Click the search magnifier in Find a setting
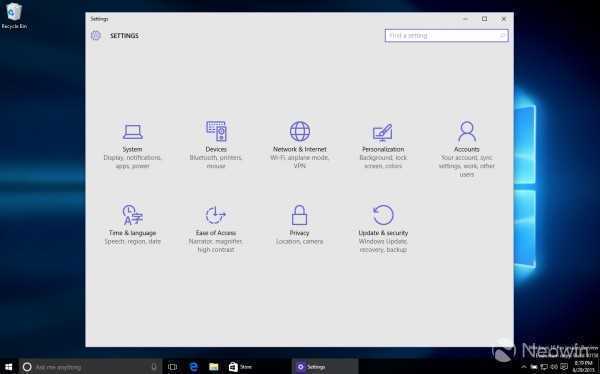Screen dimensions: 600x374 point(502,36)
